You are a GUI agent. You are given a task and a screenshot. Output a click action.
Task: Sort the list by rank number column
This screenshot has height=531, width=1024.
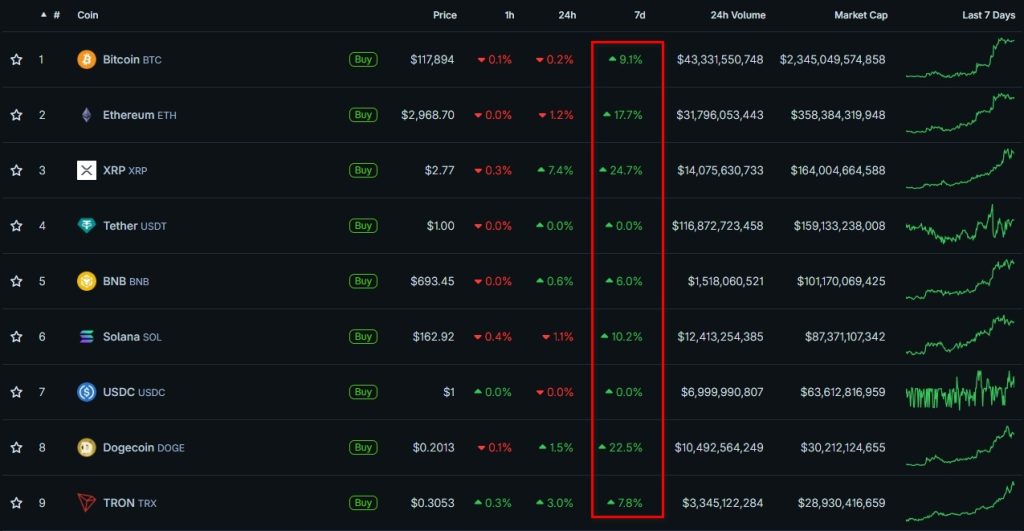[55, 16]
